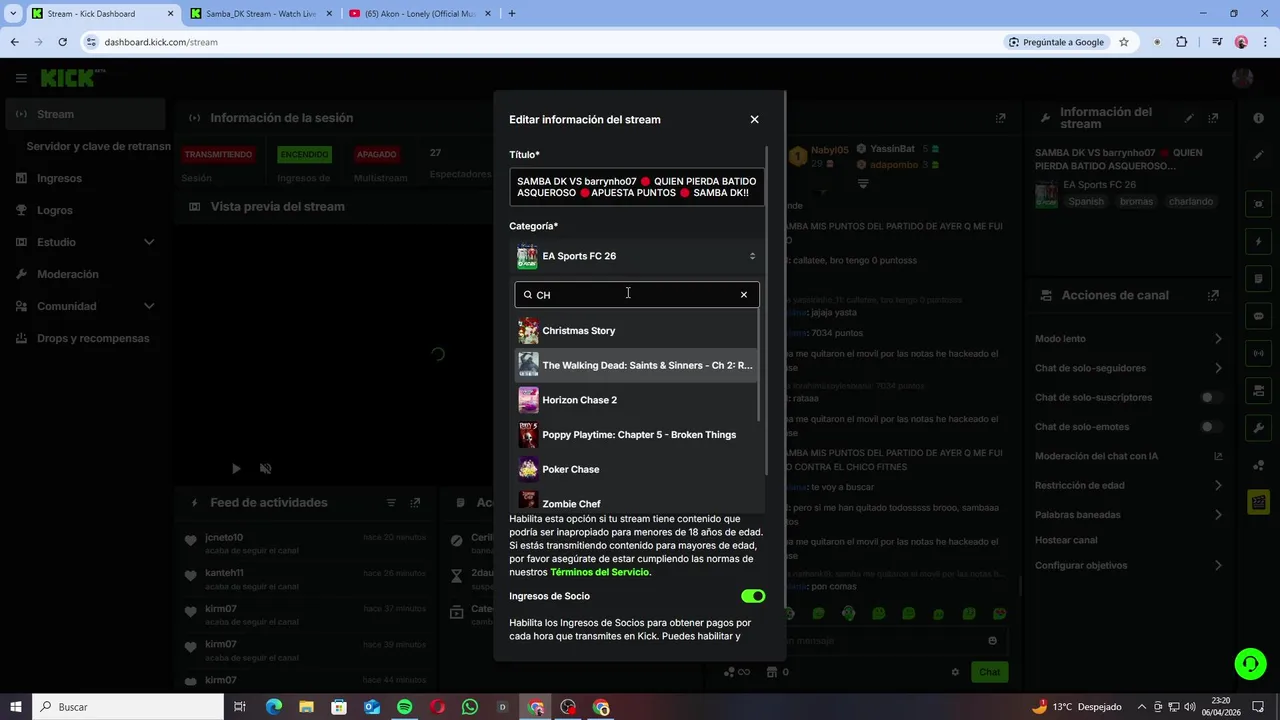
Task: Select Poppy Playtime: Chapter 5 result
Action: click(636, 435)
